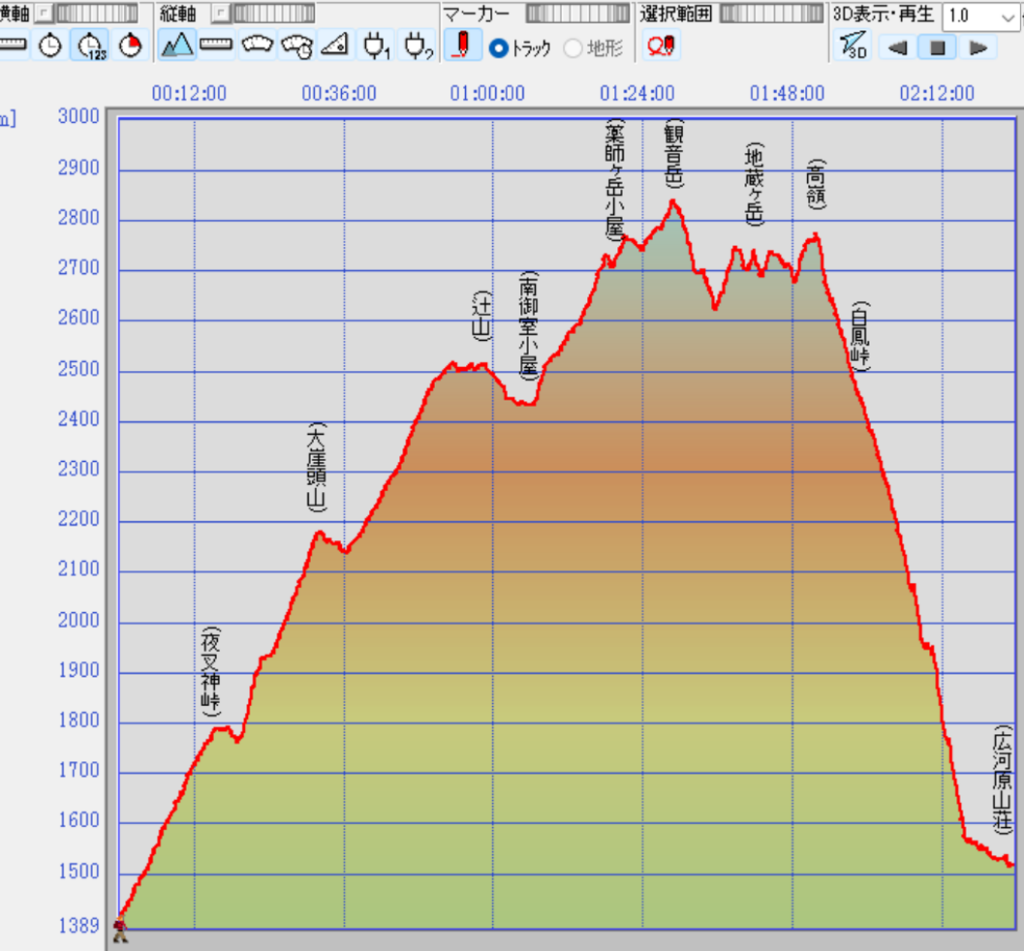This screenshot has width=1024, height=951.
Task: Toggle the small box beside 縦軸
Action: (x=221, y=12)
